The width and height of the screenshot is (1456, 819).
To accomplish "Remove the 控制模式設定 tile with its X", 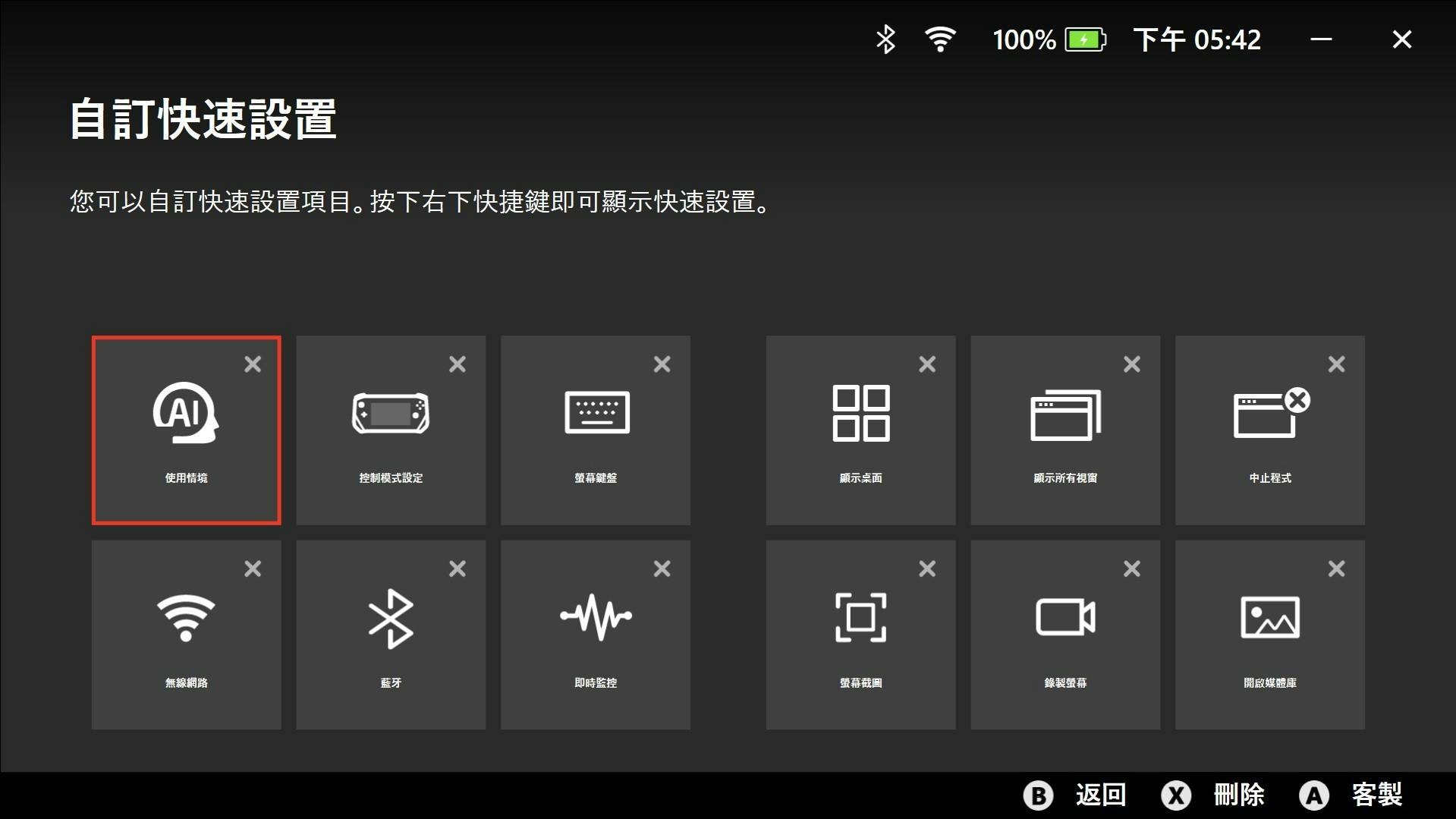I will click(x=458, y=364).
